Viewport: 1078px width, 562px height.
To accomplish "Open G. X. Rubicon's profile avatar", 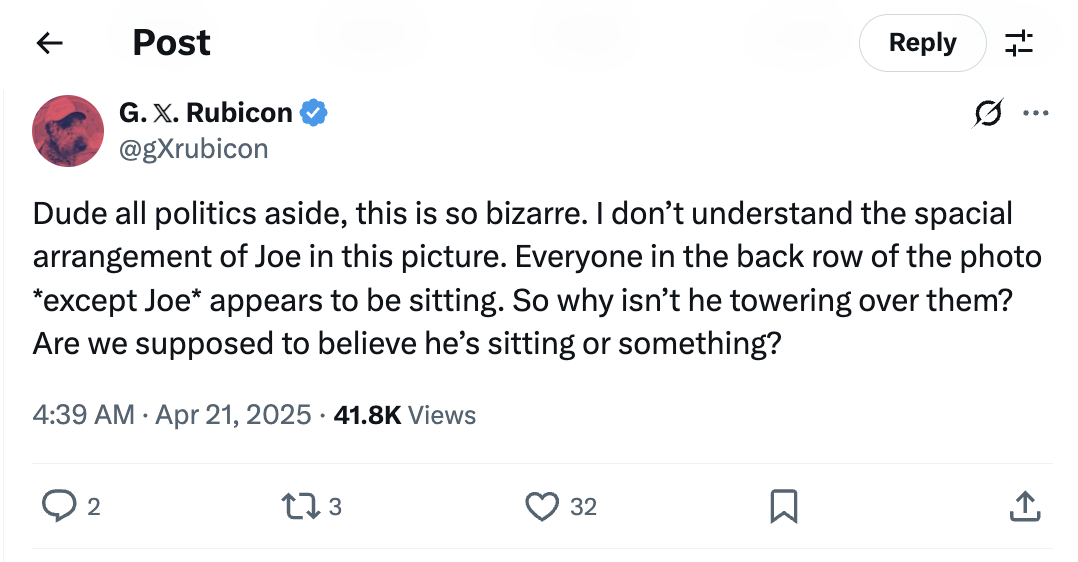I will pos(69,131).
